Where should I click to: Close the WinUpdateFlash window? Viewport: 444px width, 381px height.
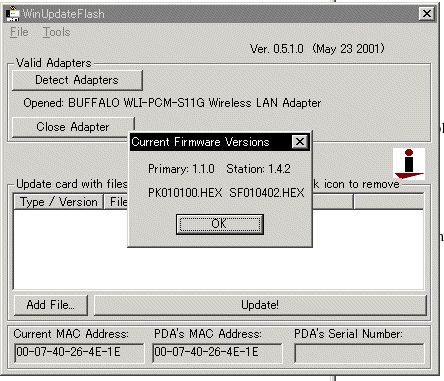(427, 14)
